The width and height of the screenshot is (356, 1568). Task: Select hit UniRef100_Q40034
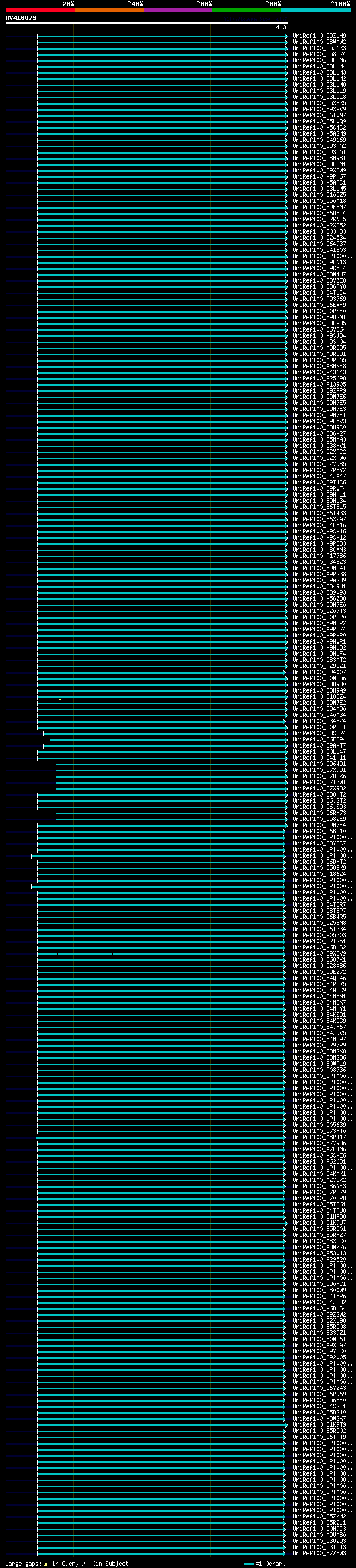click(x=319, y=715)
